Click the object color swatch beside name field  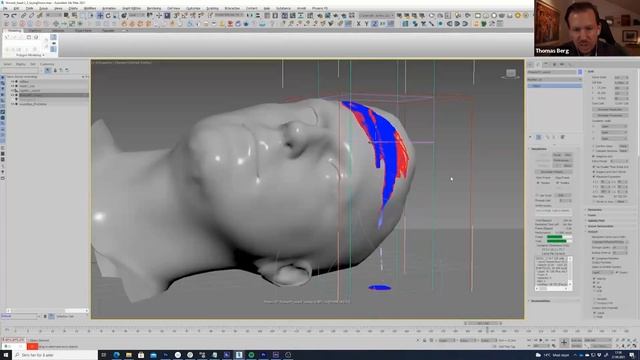coord(580,72)
